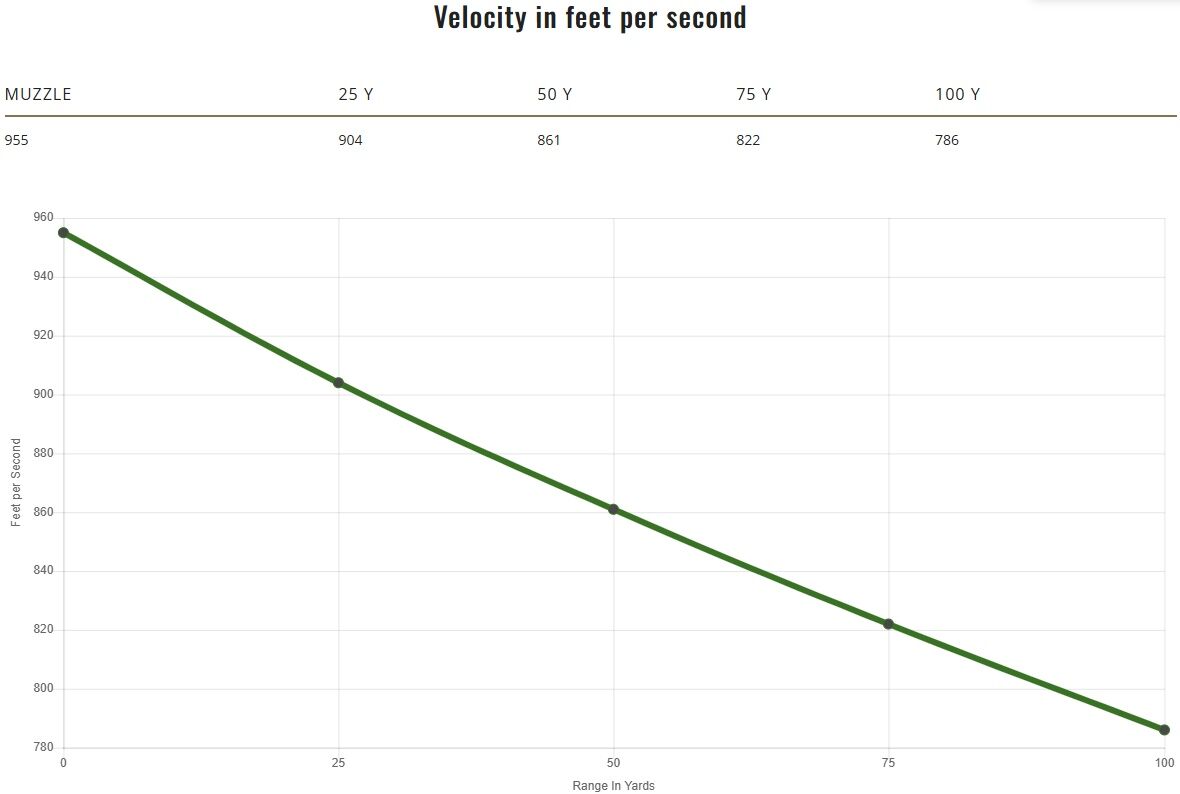Click the 50-yard data point on the line
Image resolution: width=1180 pixels, height=794 pixels.
pyautogui.click(x=613, y=509)
